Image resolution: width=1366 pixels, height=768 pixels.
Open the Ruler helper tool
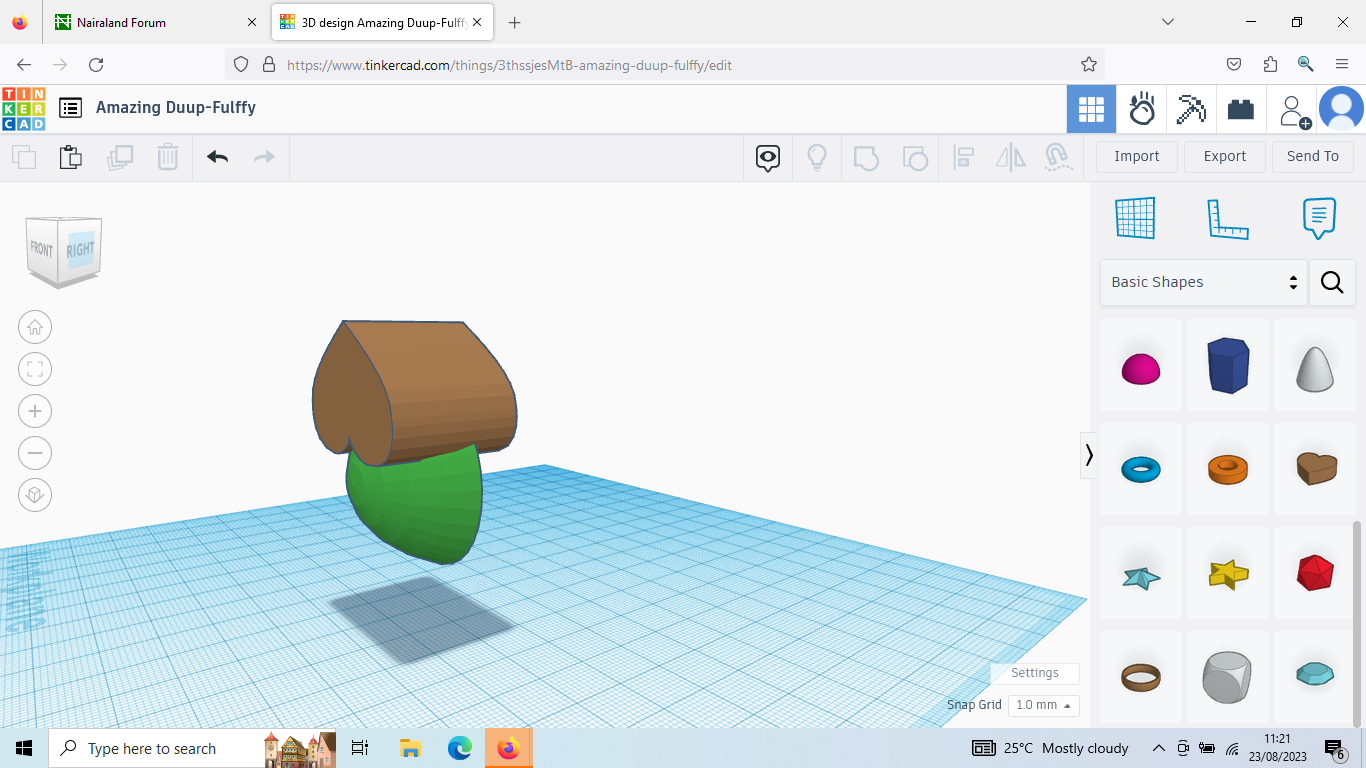pos(1228,218)
